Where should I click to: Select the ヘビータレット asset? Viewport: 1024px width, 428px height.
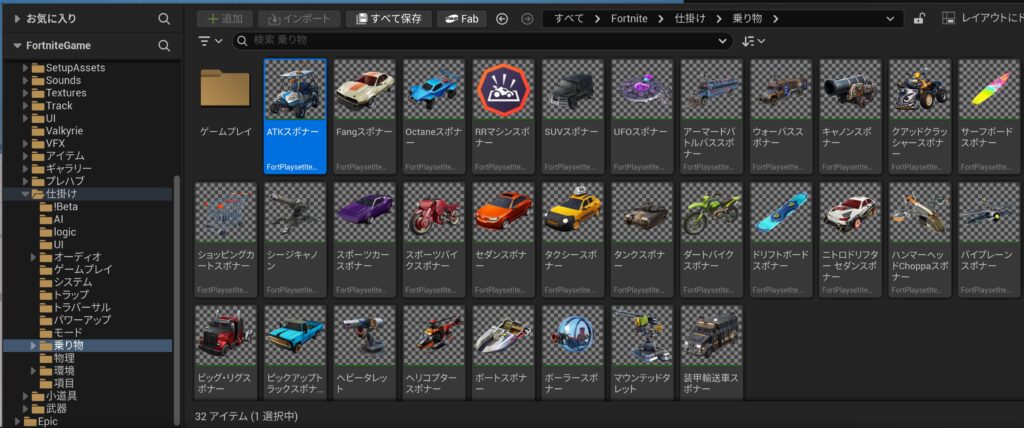[364, 353]
